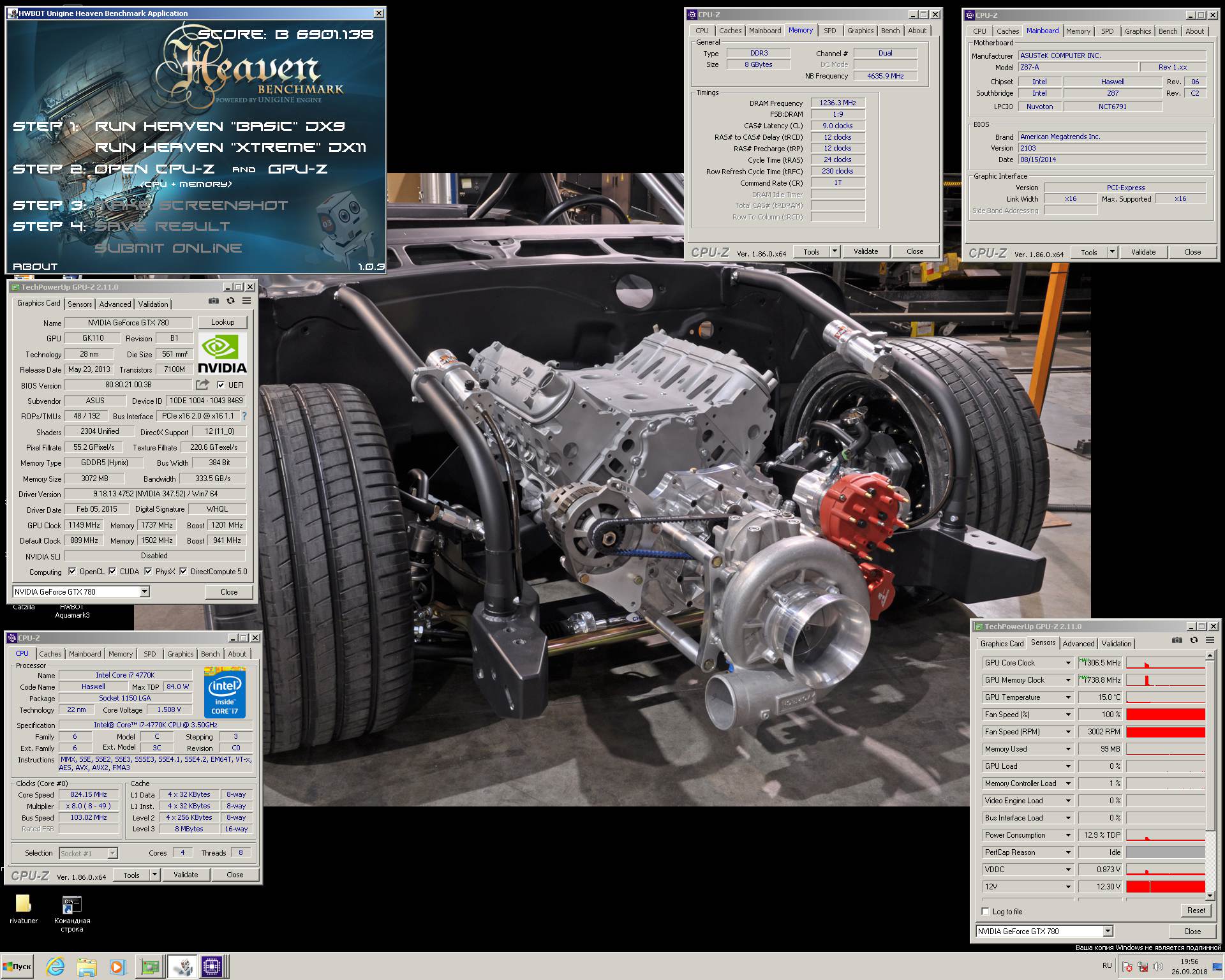The width and height of the screenshot is (1225, 980).
Task: Open hamburger menu in GPU-Z Sensors window
Action: pyautogui.click(x=1210, y=641)
